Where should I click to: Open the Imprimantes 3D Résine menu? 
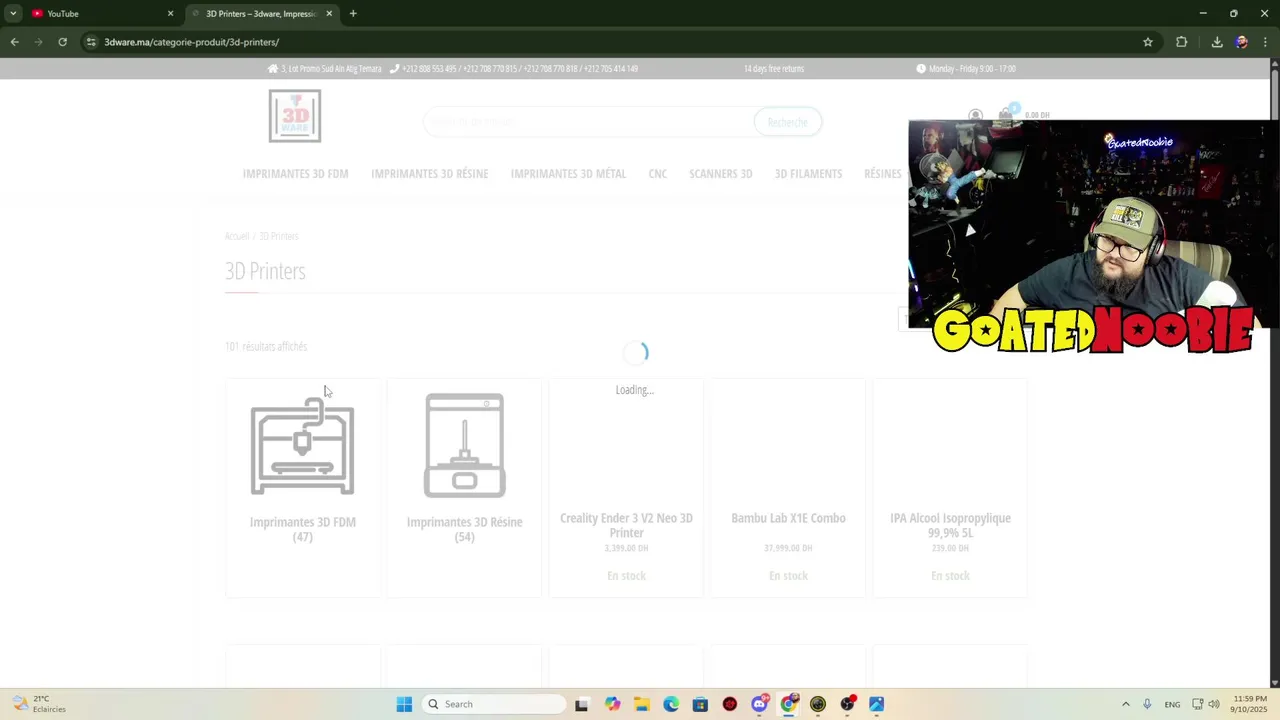tap(429, 174)
